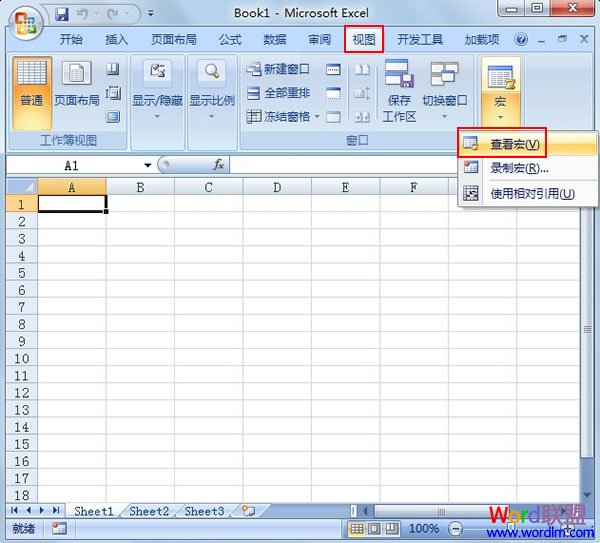
Task: Switch to Sheet1 tab
Action: [x=94, y=511]
